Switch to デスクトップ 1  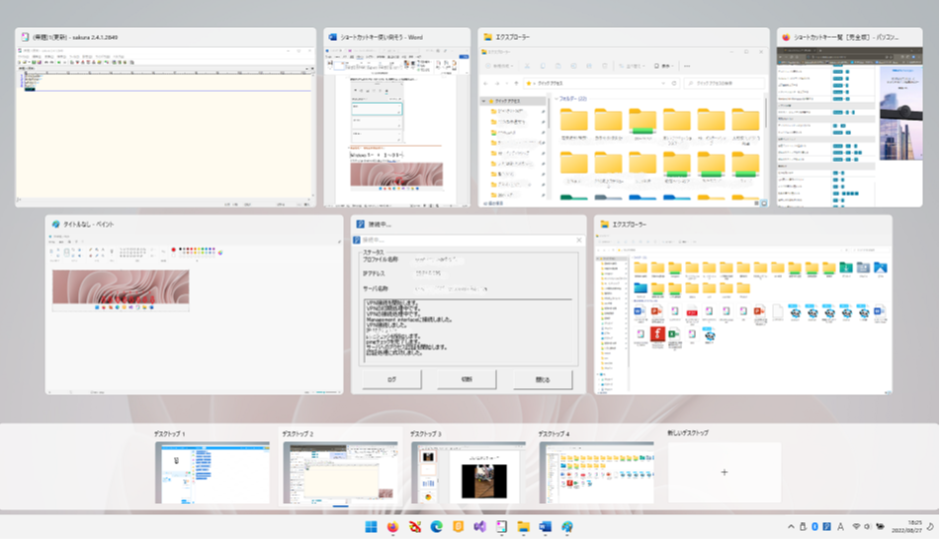click(x=212, y=472)
